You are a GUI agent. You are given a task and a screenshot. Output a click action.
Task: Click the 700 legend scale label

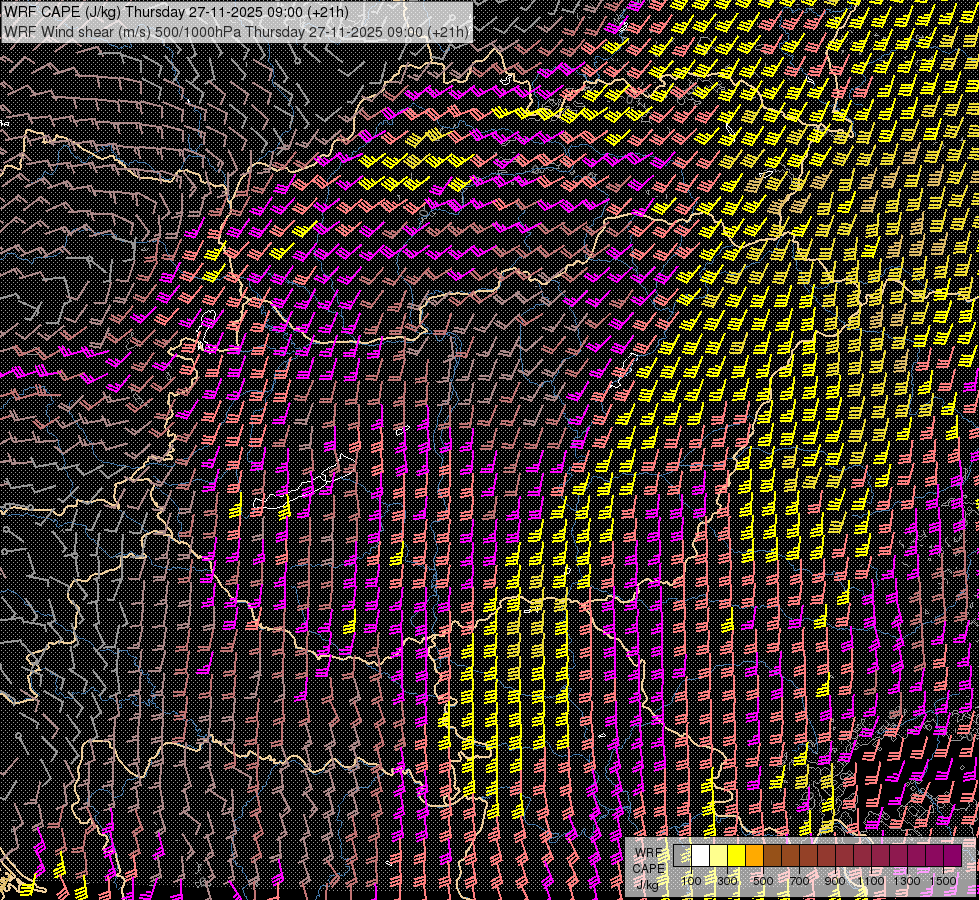tap(799, 881)
